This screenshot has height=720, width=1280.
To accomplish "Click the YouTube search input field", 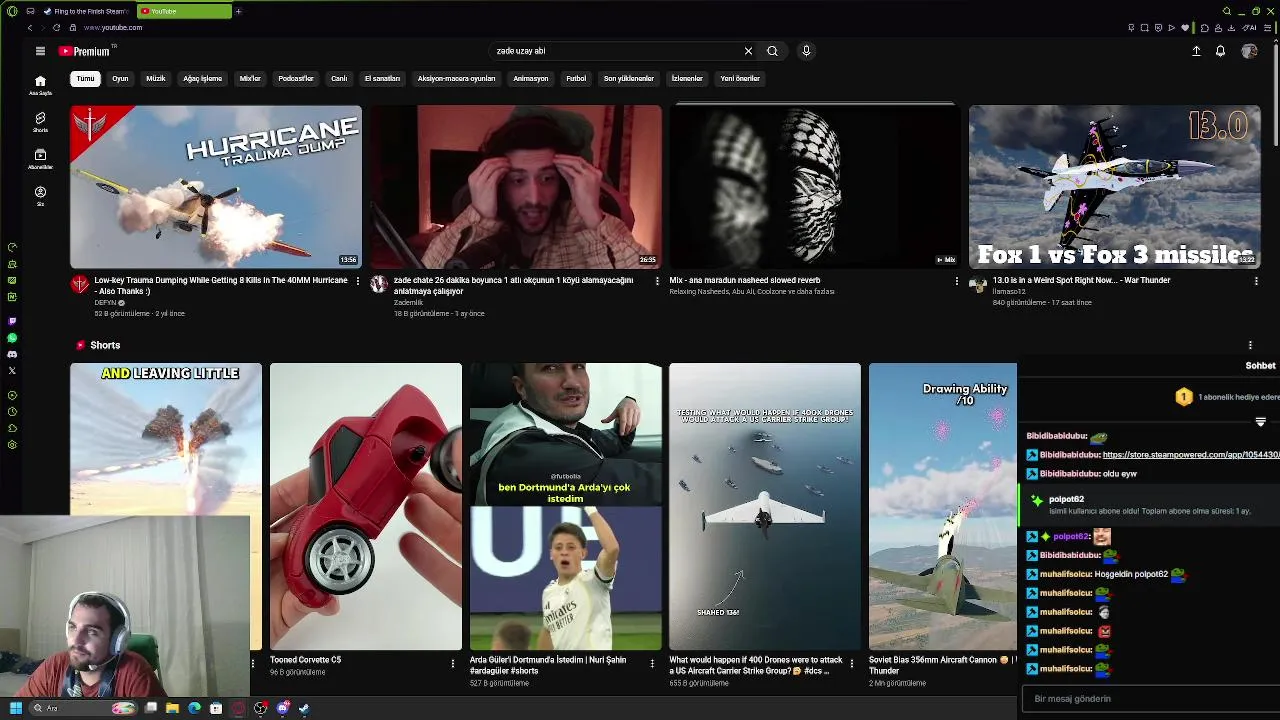I will click(x=615, y=51).
